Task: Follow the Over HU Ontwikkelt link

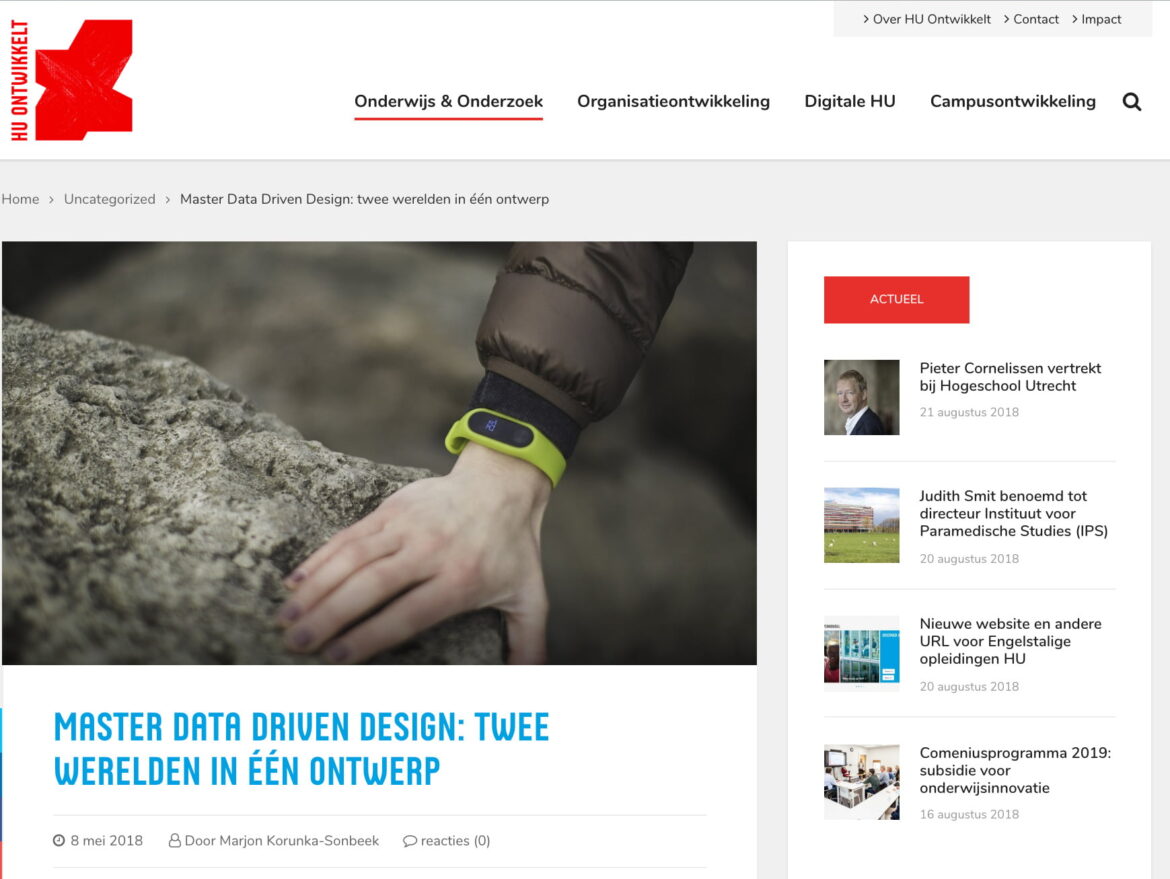Action: pyautogui.click(x=930, y=19)
